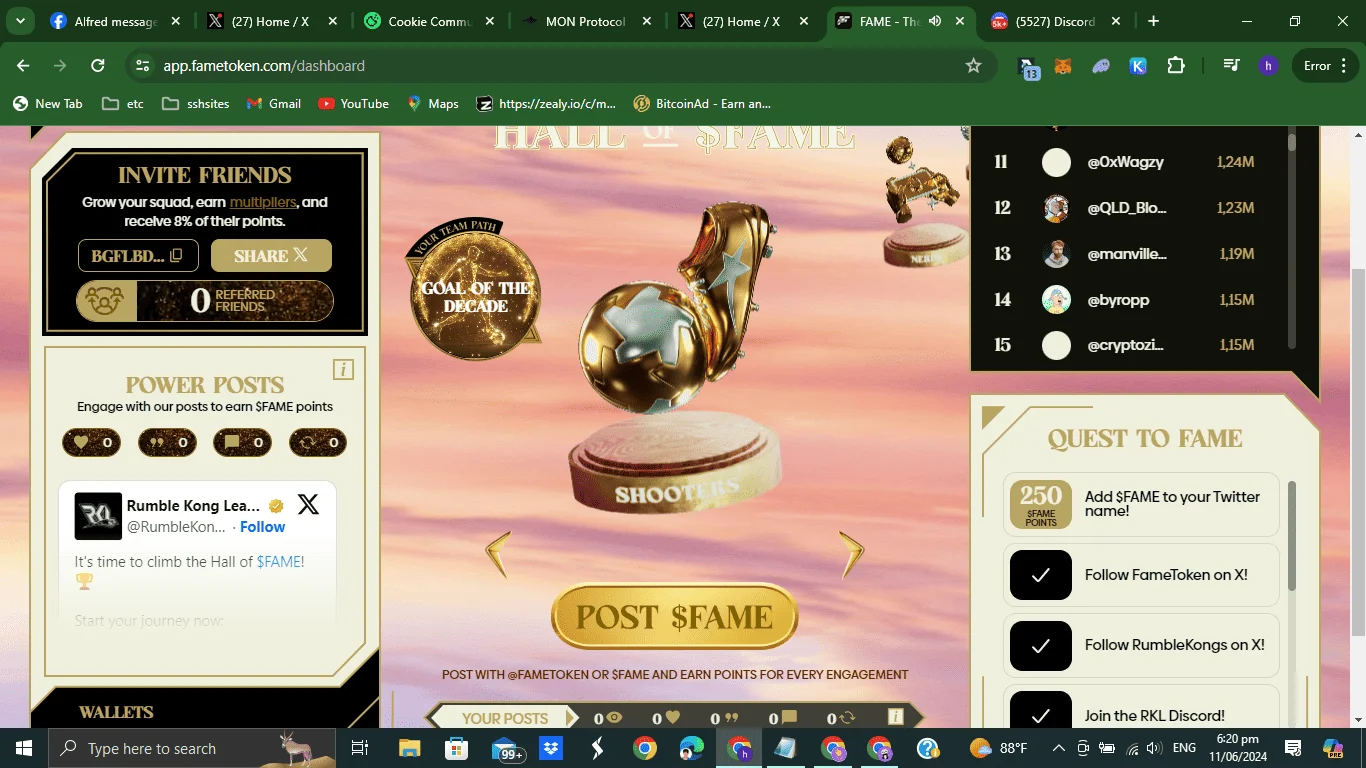Screen dimensions: 1366x768
Task: Show the previous team trophy with left arrow
Action: 498,553
